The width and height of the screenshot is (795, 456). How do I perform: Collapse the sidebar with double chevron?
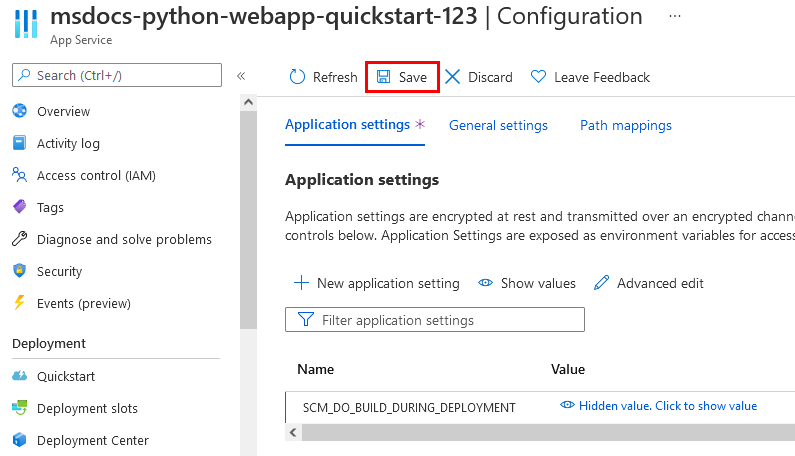point(241,76)
